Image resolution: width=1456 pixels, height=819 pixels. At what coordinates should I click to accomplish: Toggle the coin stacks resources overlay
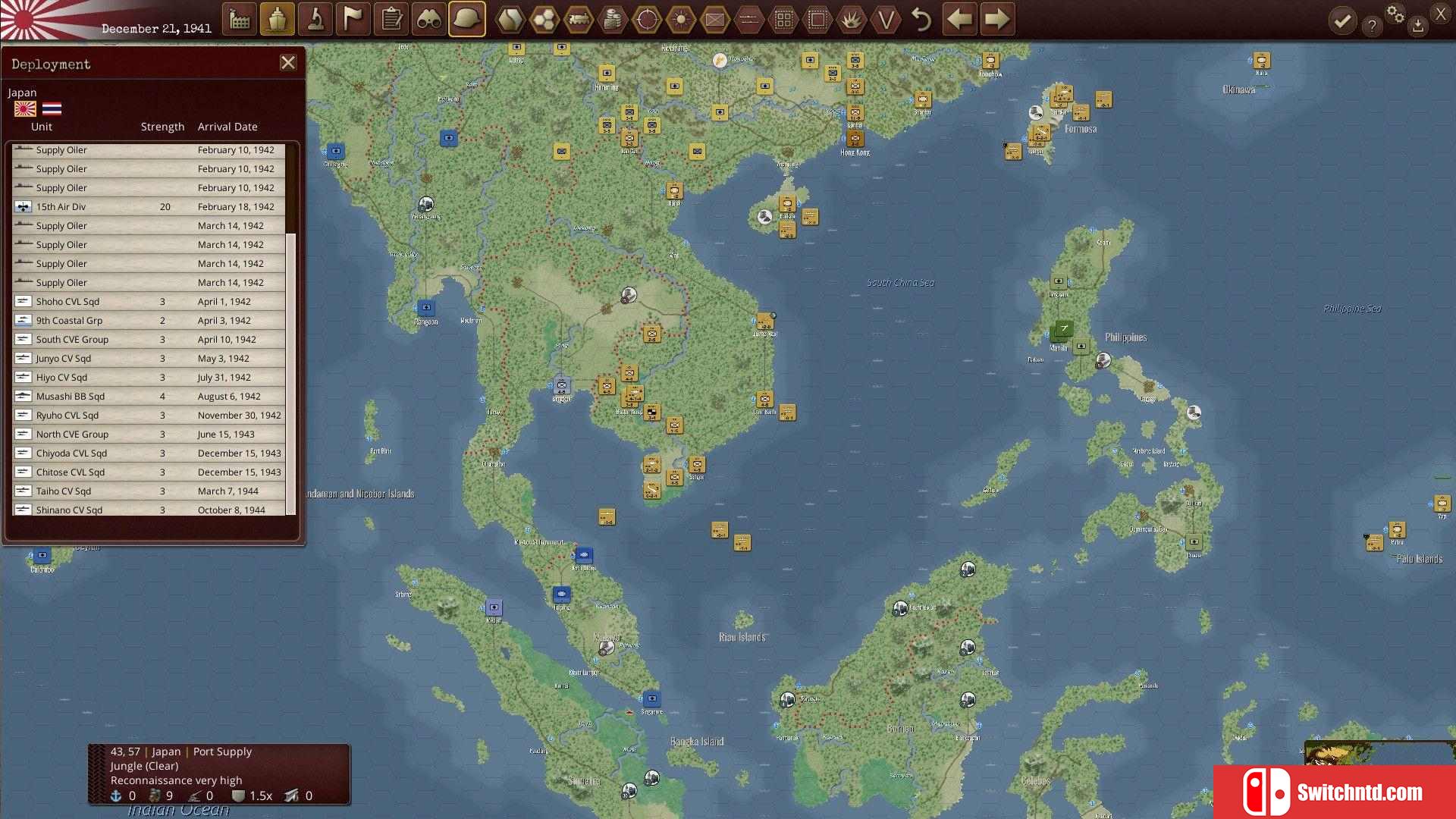pyautogui.click(x=613, y=19)
